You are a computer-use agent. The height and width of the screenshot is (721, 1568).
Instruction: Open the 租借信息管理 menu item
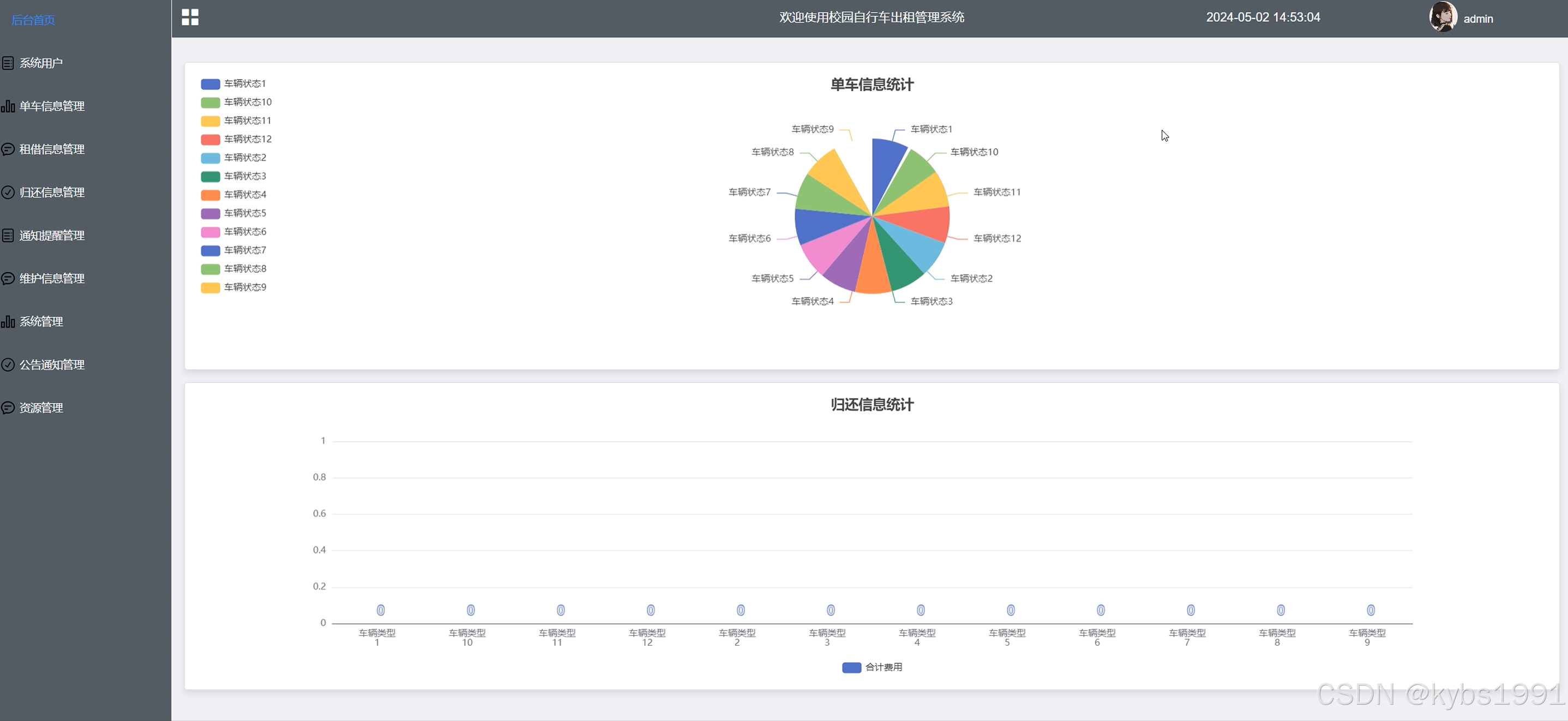tap(52, 149)
